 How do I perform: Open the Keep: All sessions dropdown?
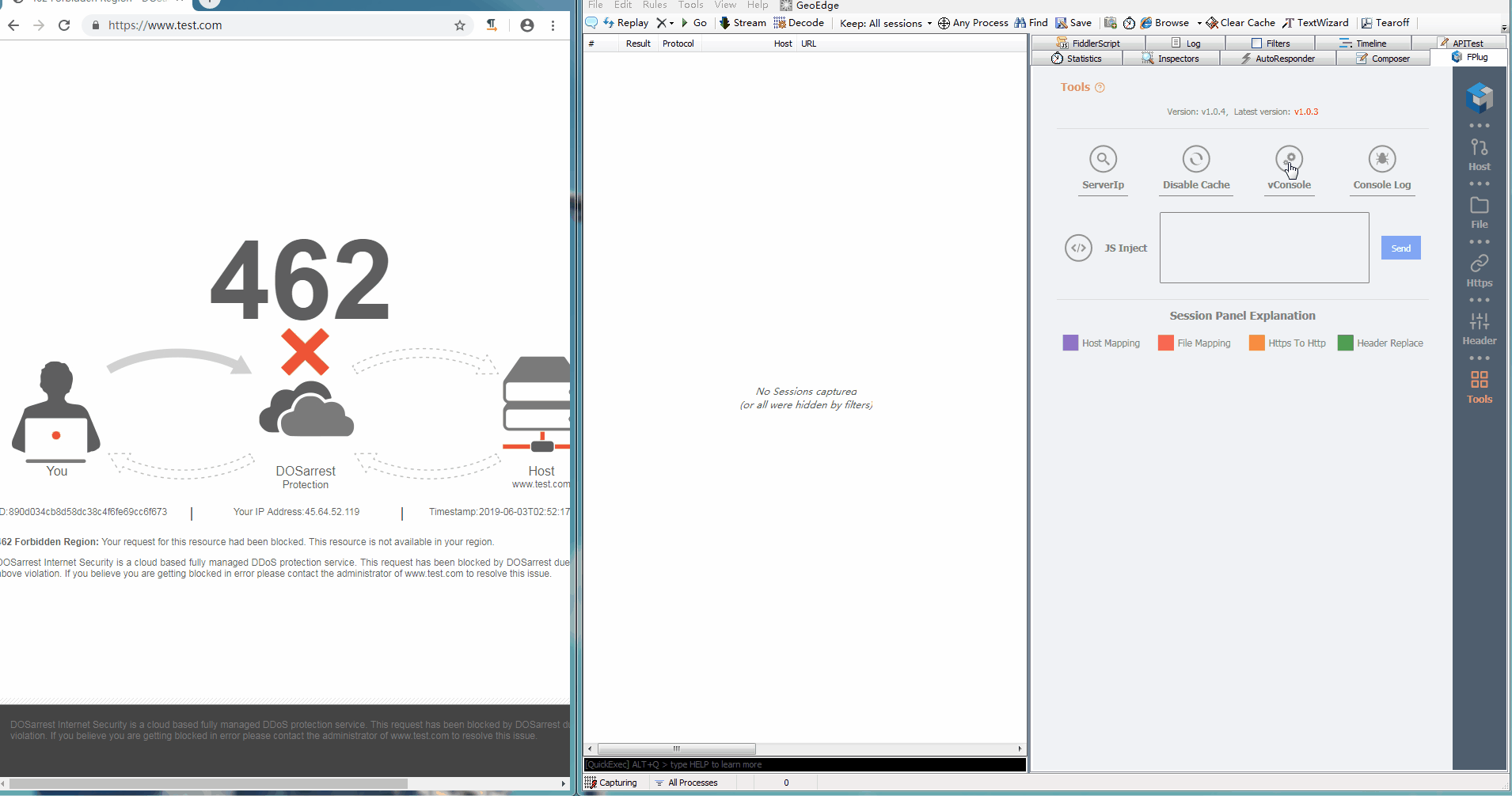(x=886, y=23)
